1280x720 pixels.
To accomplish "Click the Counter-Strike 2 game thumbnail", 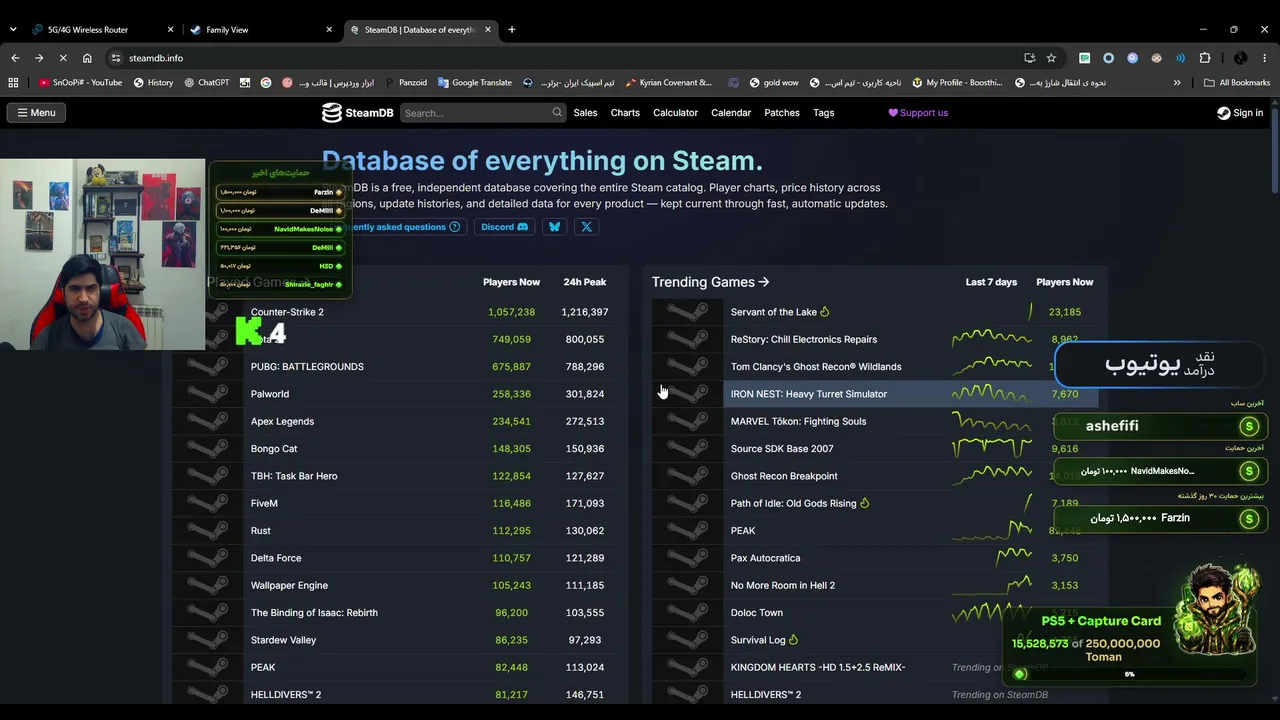I will (x=208, y=312).
